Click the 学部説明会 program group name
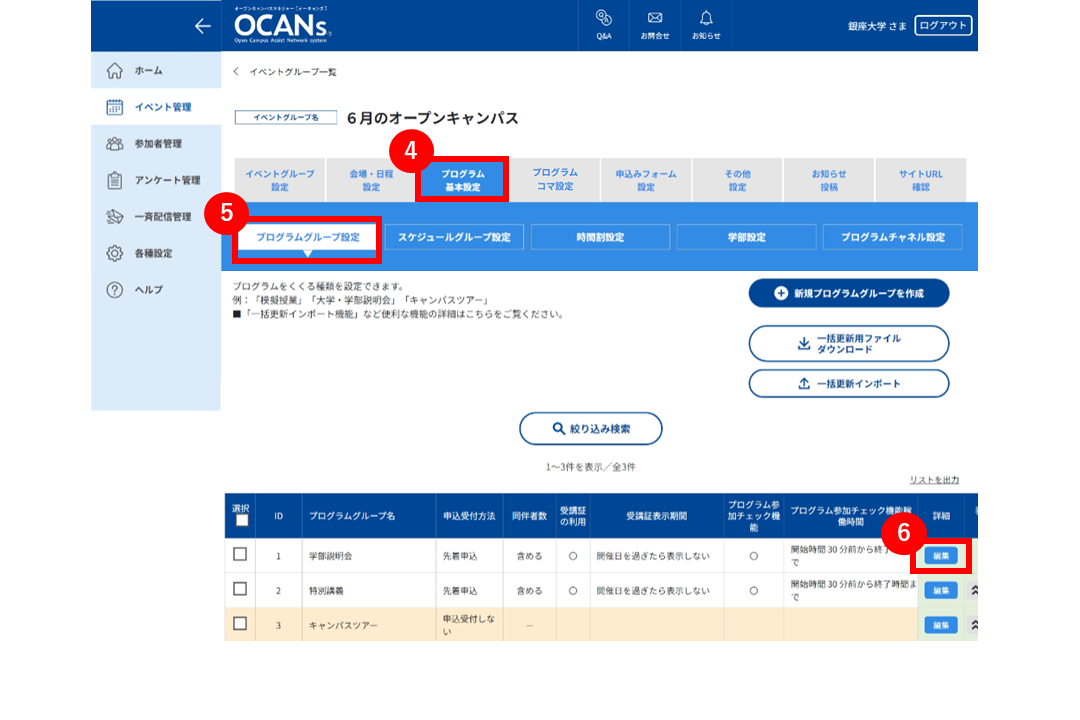 331,556
